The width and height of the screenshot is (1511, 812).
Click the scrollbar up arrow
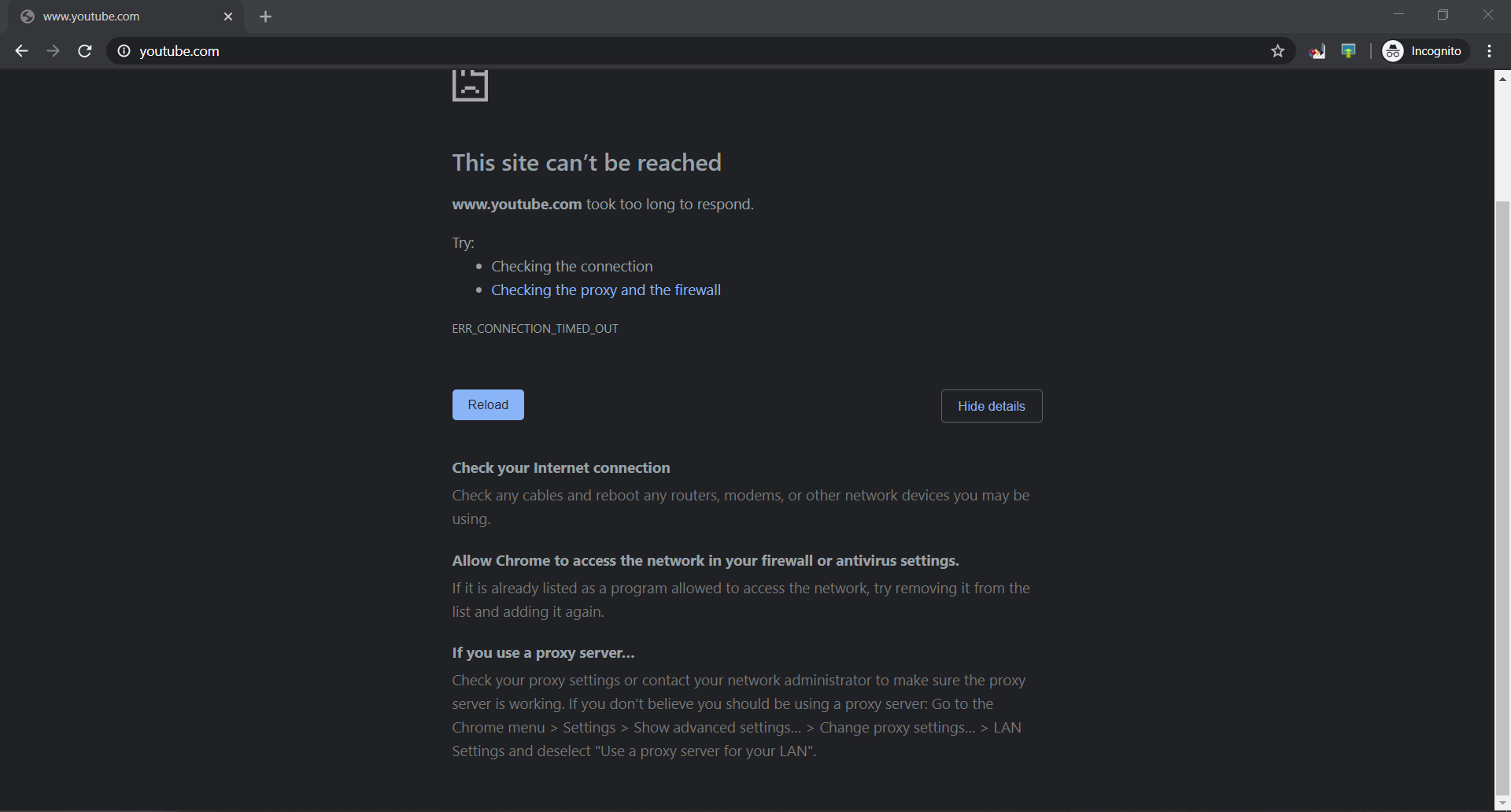click(1502, 78)
